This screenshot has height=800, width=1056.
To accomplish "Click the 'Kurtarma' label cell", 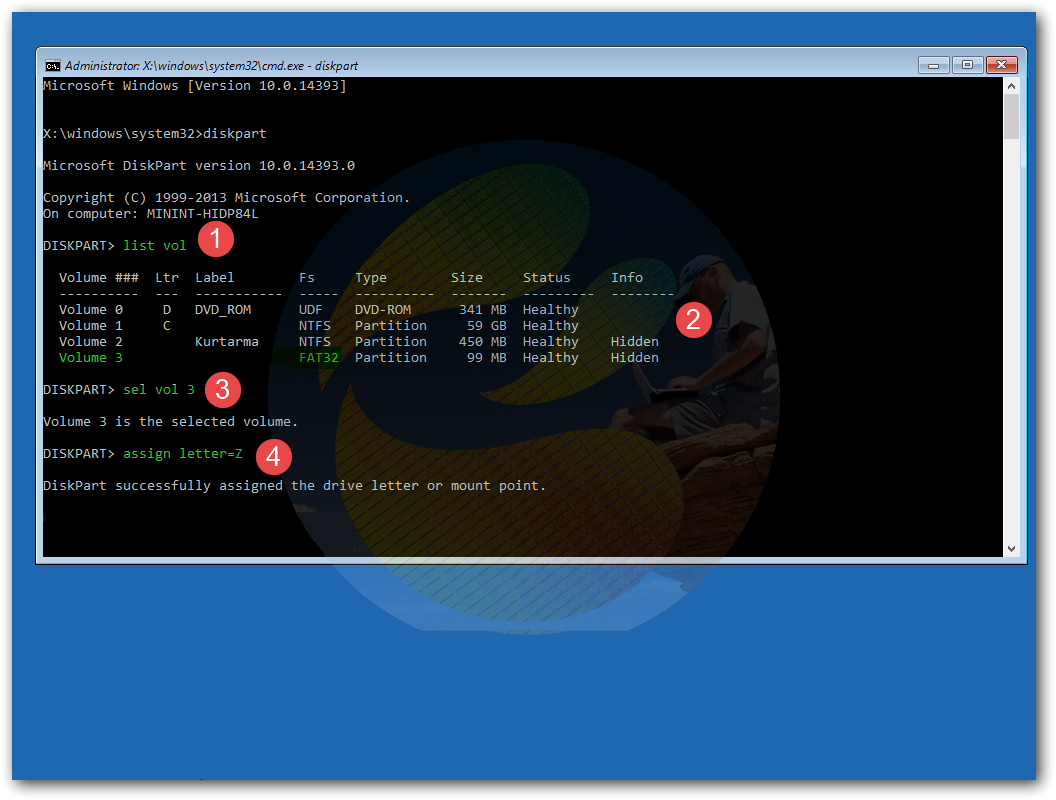I will tap(227, 342).
